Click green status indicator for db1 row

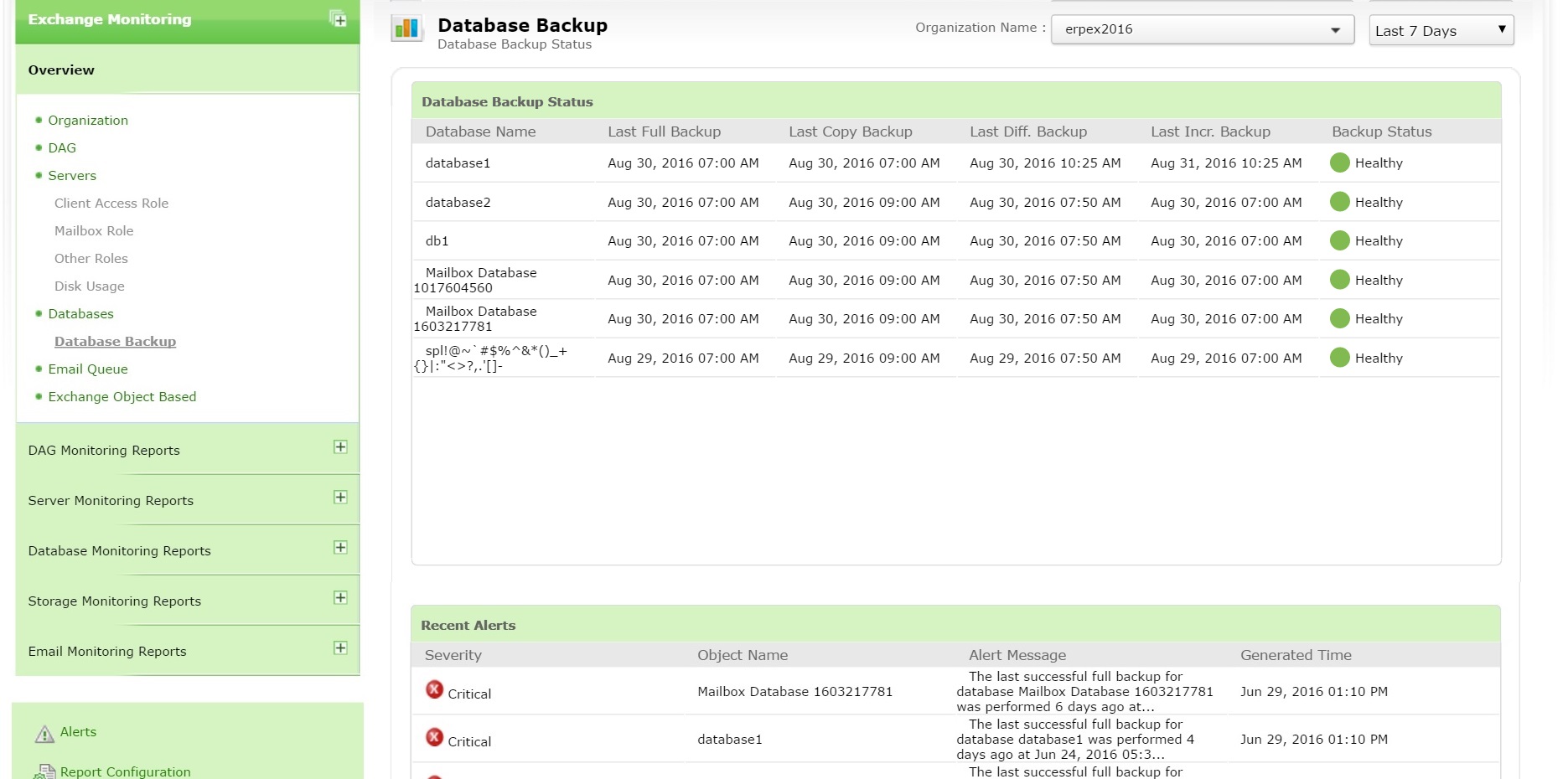[x=1339, y=241]
